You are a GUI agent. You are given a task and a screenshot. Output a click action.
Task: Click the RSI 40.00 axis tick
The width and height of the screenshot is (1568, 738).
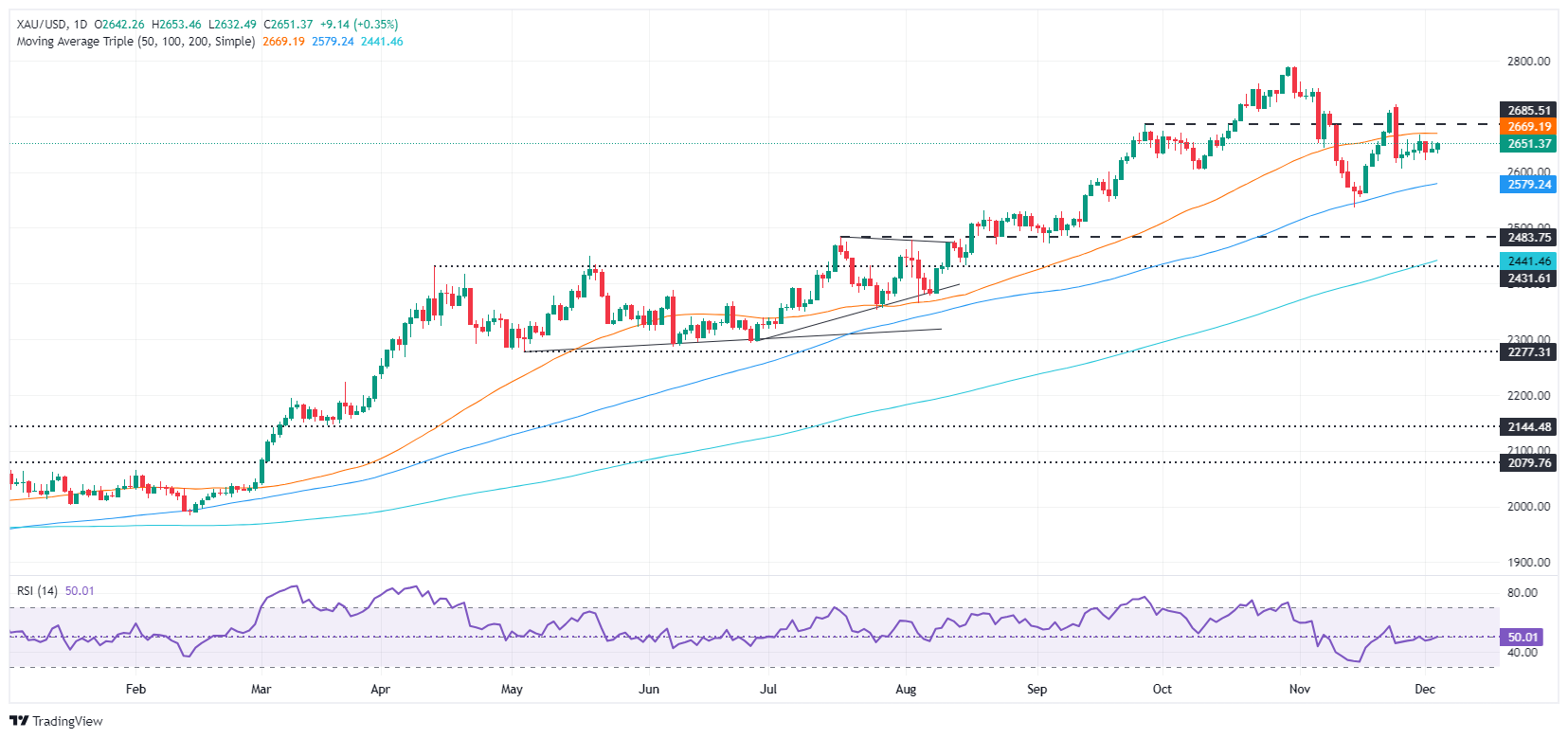click(1523, 653)
